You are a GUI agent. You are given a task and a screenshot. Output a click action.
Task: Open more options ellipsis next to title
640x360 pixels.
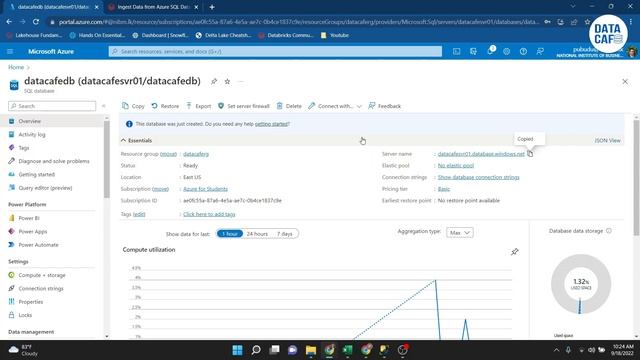(x=241, y=81)
